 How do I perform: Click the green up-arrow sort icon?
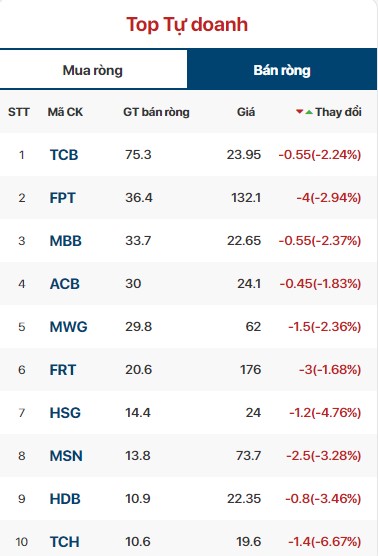pos(309,112)
